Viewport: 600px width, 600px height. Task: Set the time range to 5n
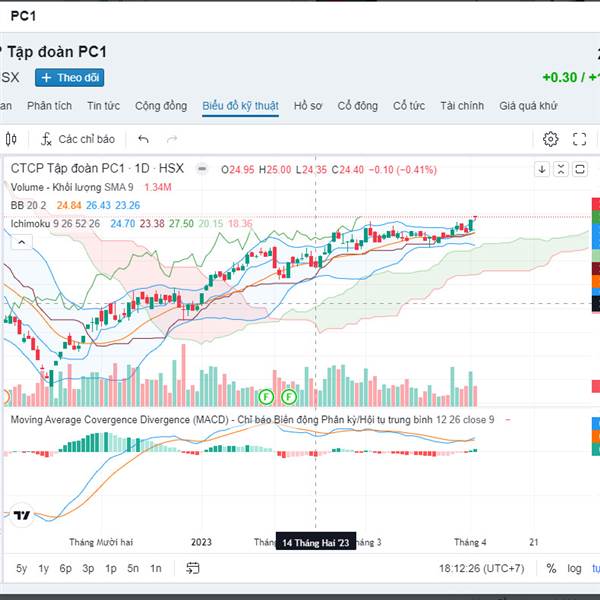(x=133, y=568)
